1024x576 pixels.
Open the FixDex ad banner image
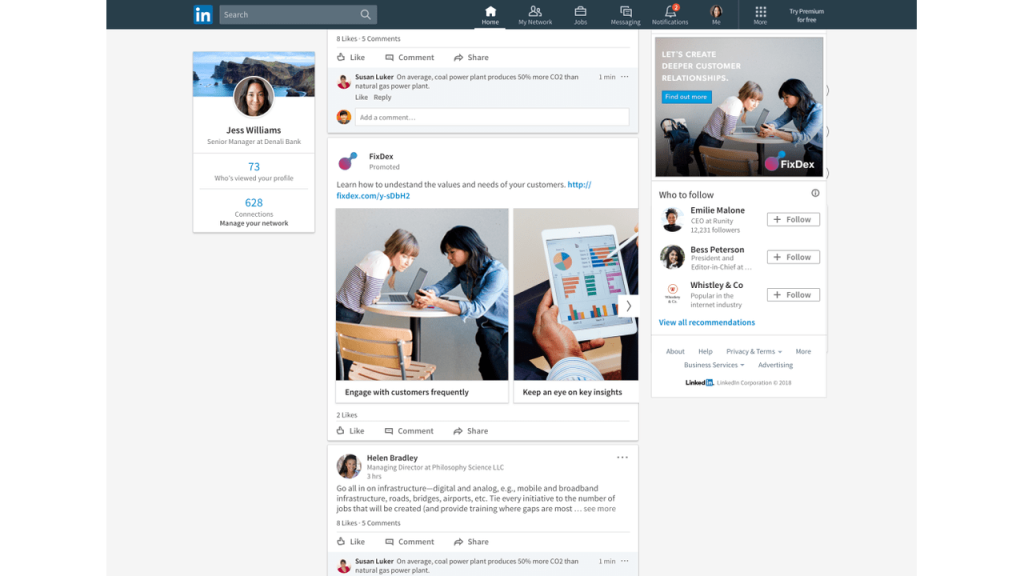(x=739, y=106)
